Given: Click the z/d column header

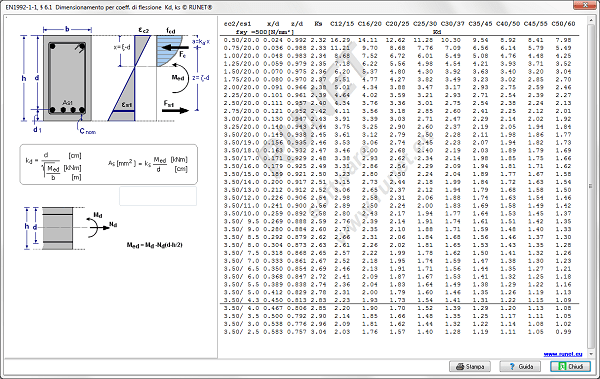Looking at the screenshot, I should pos(297,24).
